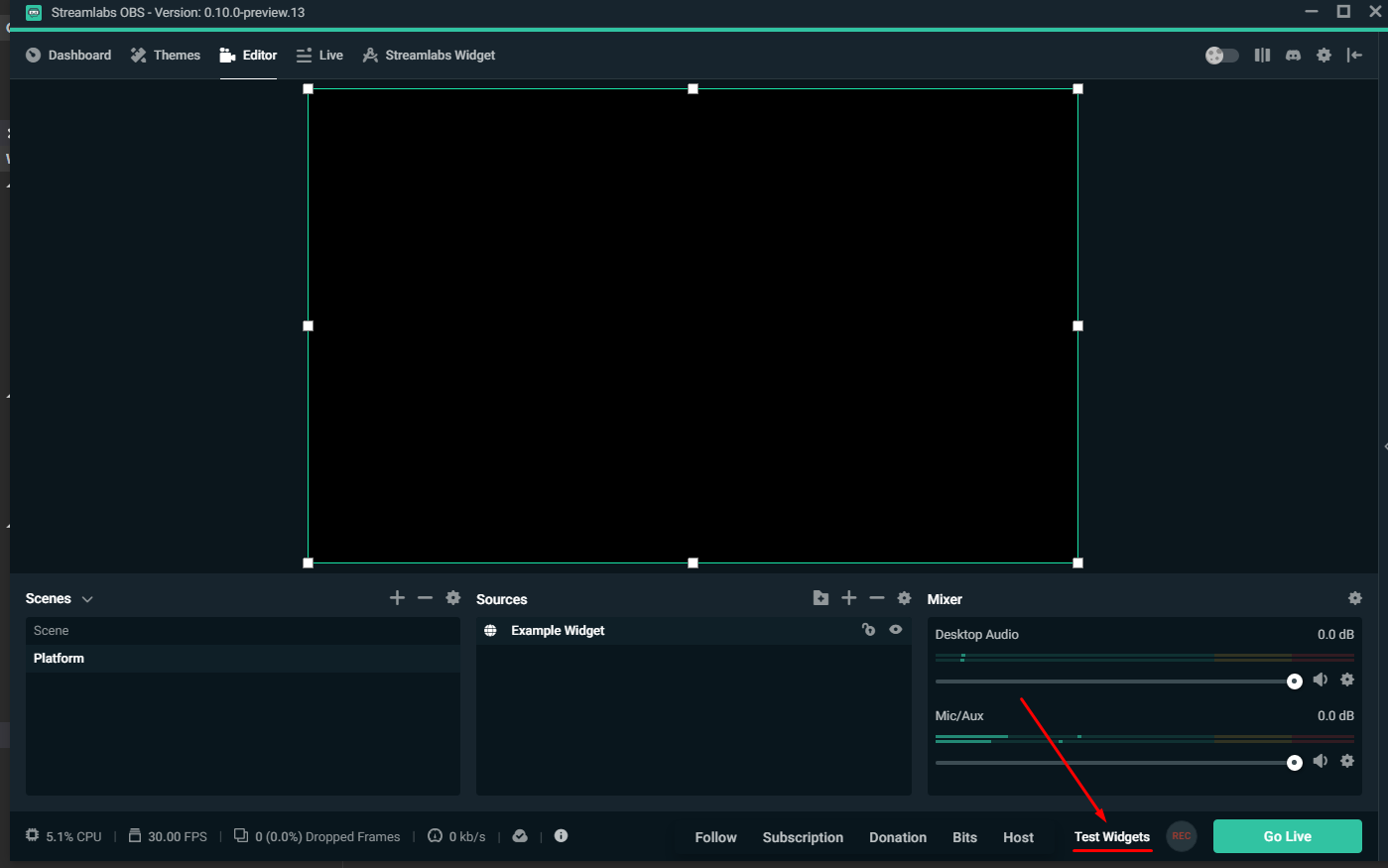Adjust the Mic/Aux volume slider
This screenshot has width=1388, height=868.
(x=1118, y=763)
